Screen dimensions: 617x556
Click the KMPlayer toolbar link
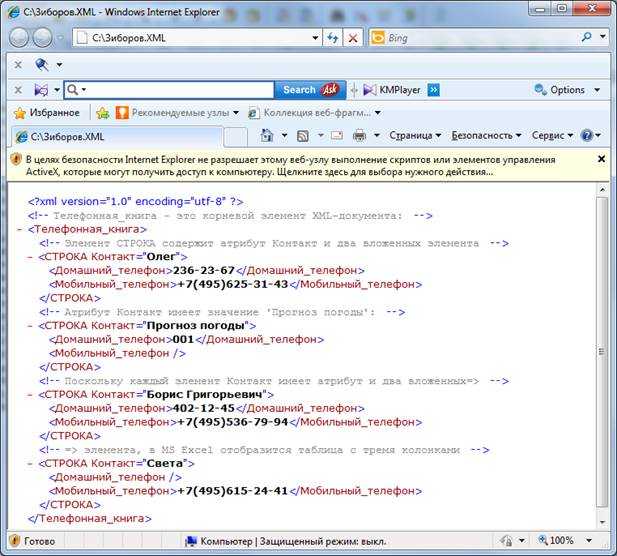pos(392,90)
